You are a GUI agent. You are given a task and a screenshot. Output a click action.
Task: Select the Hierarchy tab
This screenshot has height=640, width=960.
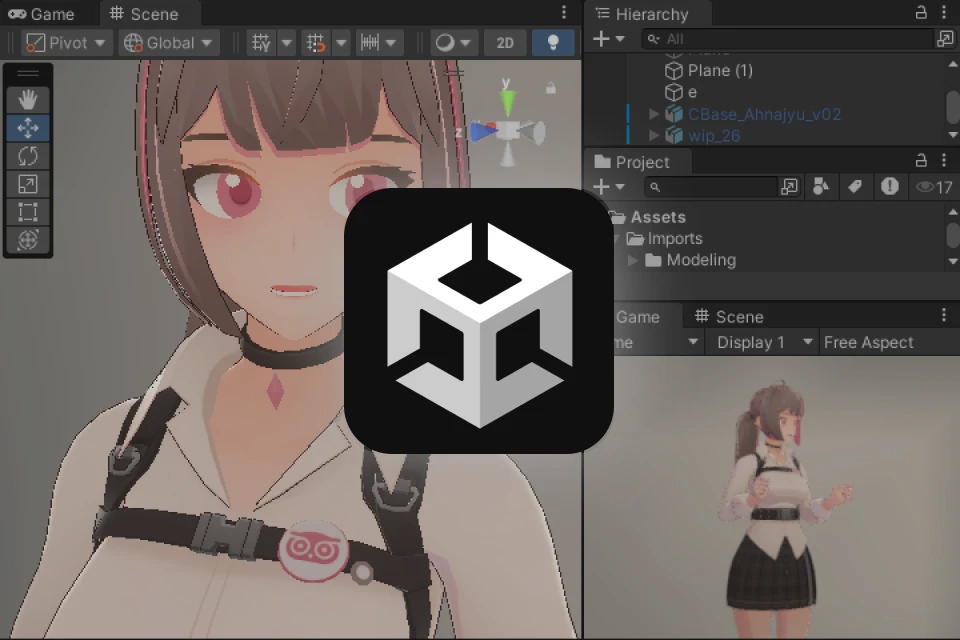(643, 13)
